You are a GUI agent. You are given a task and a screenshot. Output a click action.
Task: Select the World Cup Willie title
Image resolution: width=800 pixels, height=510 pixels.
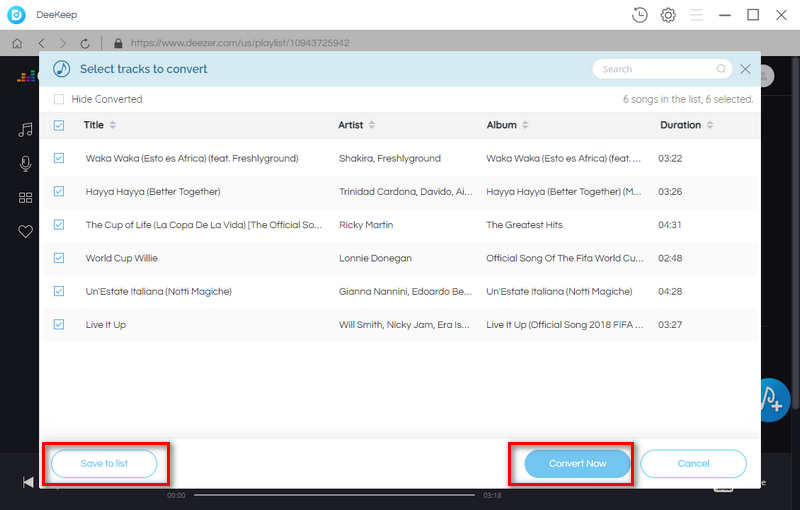coord(121,258)
